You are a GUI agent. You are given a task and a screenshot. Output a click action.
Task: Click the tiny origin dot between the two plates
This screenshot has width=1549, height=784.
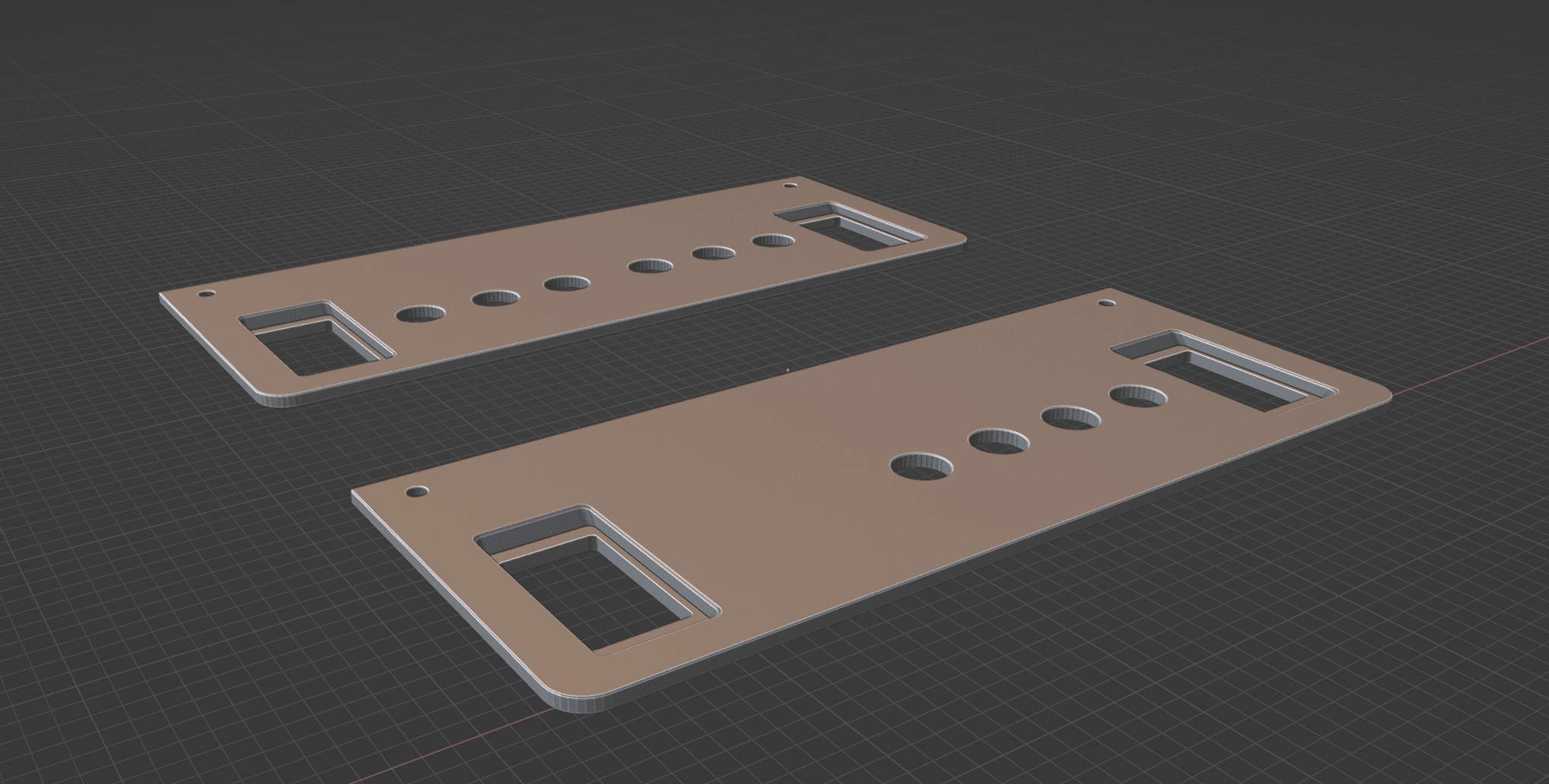click(788, 371)
